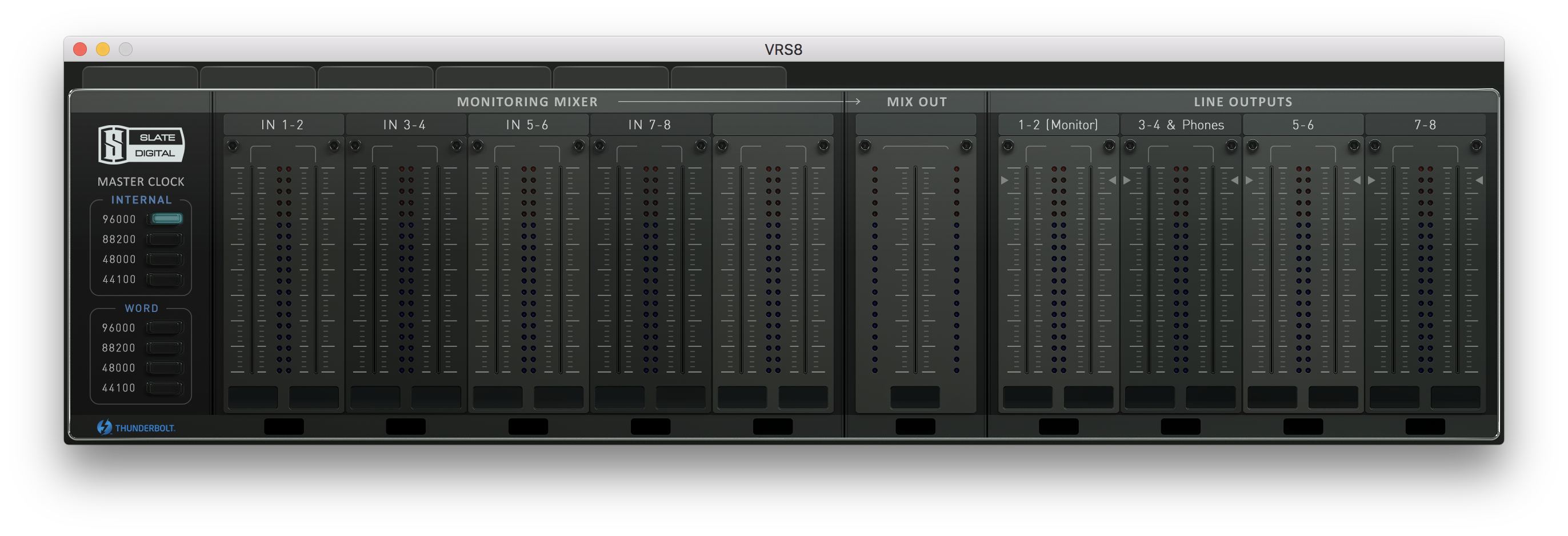Select the Word 88200 clock rate button
Viewport: 1568px width, 536px height.
click(166, 347)
